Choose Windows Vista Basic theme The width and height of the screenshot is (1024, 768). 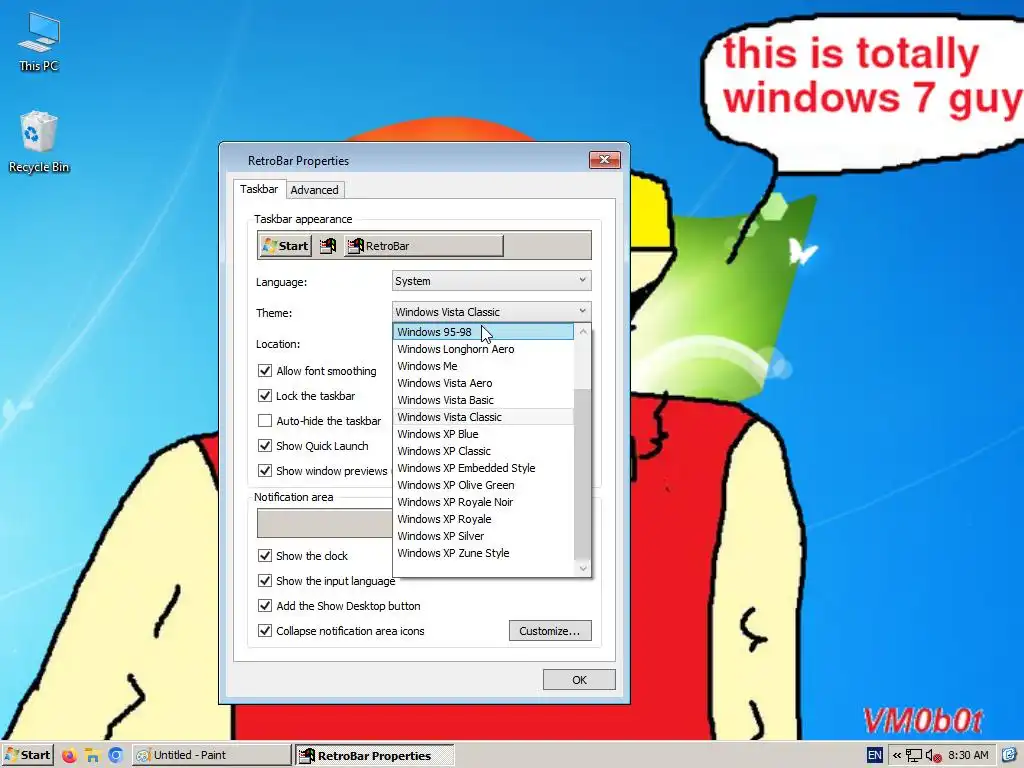(x=483, y=400)
